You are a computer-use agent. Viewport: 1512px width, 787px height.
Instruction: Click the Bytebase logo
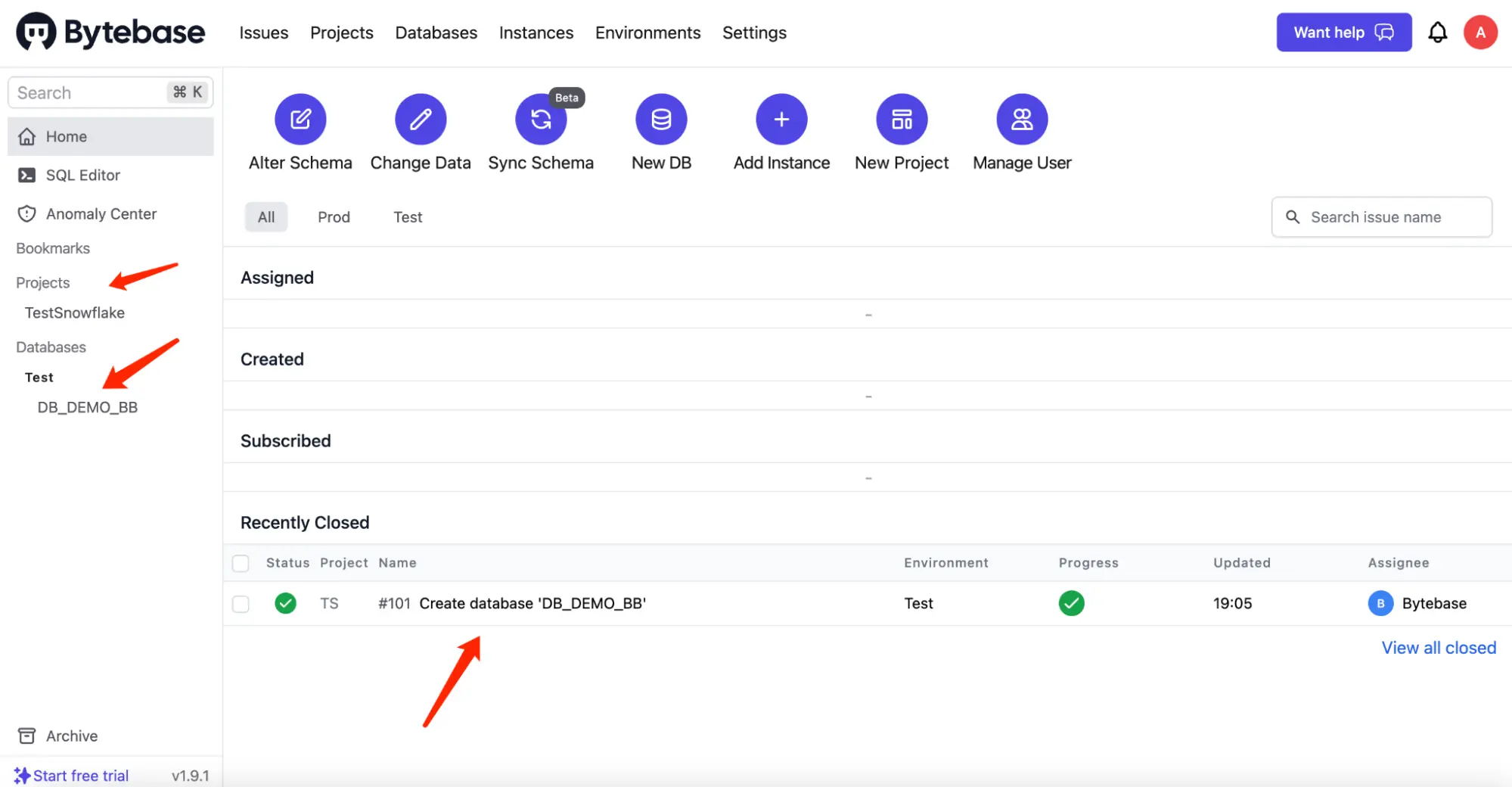tap(110, 33)
